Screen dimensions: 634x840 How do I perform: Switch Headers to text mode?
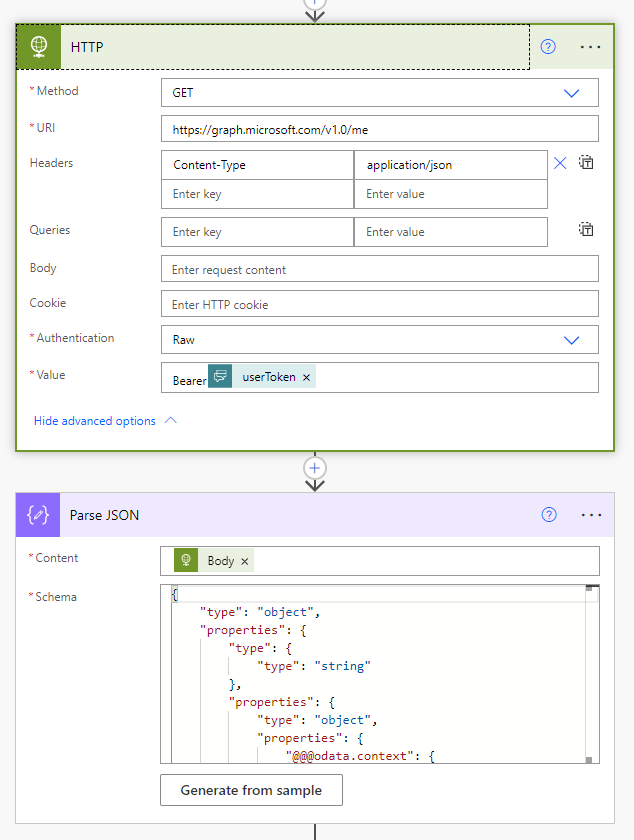pyautogui.click(x=587, y=163)
